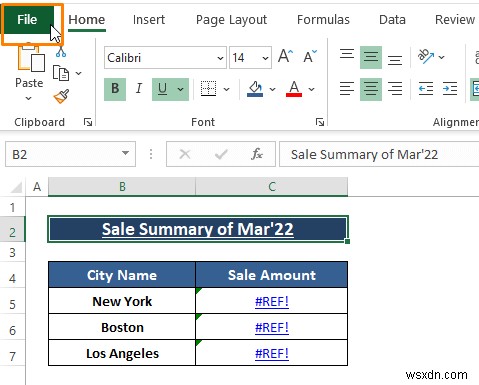
Task: Toggle Italic formatting
Action: point(139,89)
